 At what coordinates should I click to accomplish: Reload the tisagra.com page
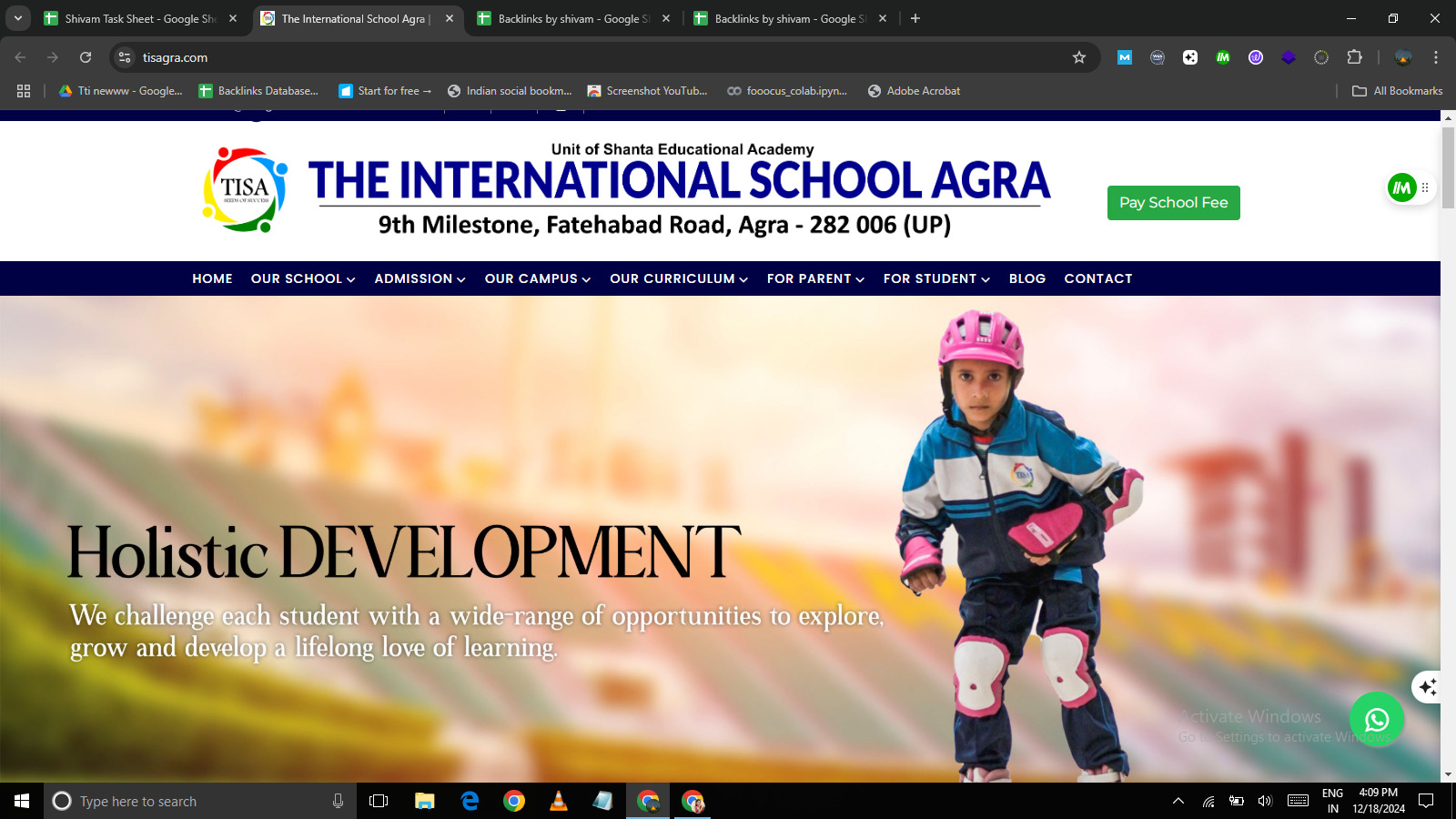86,57
